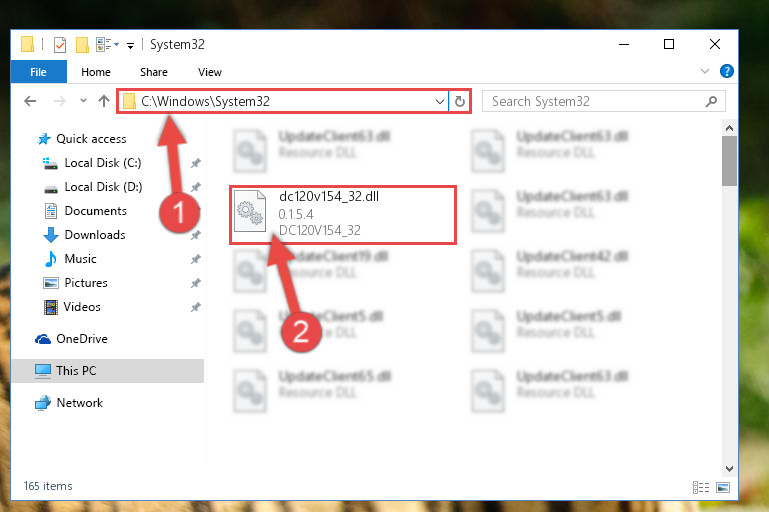Expand the address bar history dropdown
The image size is (769, 512).
pyautogui.click(x=439, y=102)
